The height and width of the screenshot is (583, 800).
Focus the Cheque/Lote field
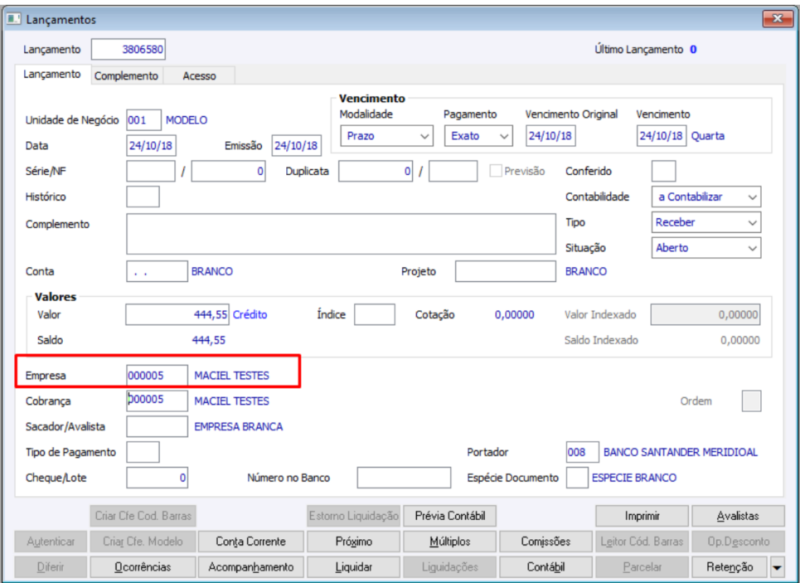point(157,478)
